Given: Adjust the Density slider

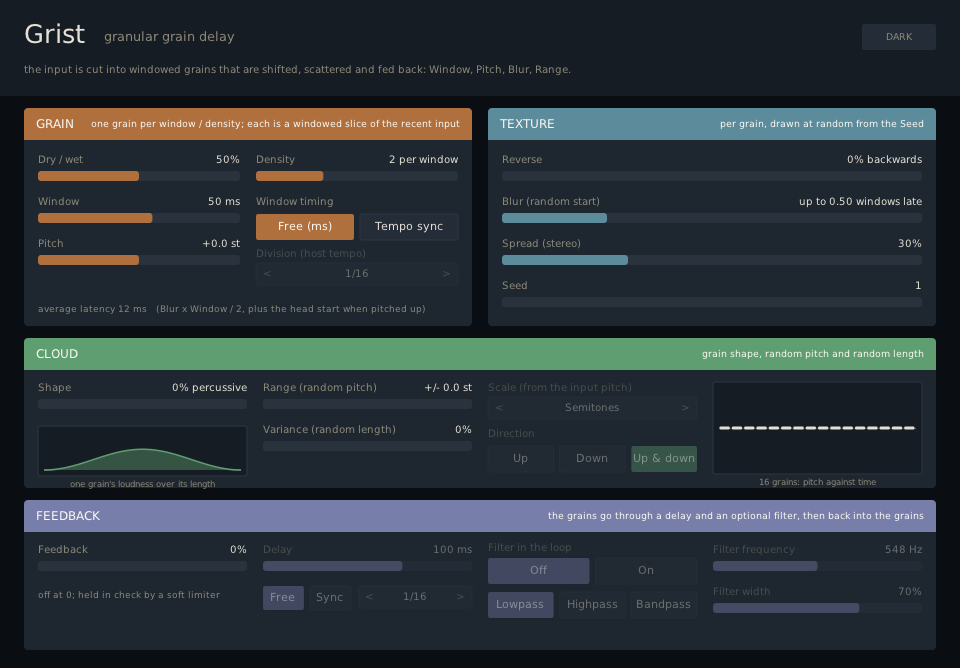Looking at the screenshot, I should tap(357, 176).
